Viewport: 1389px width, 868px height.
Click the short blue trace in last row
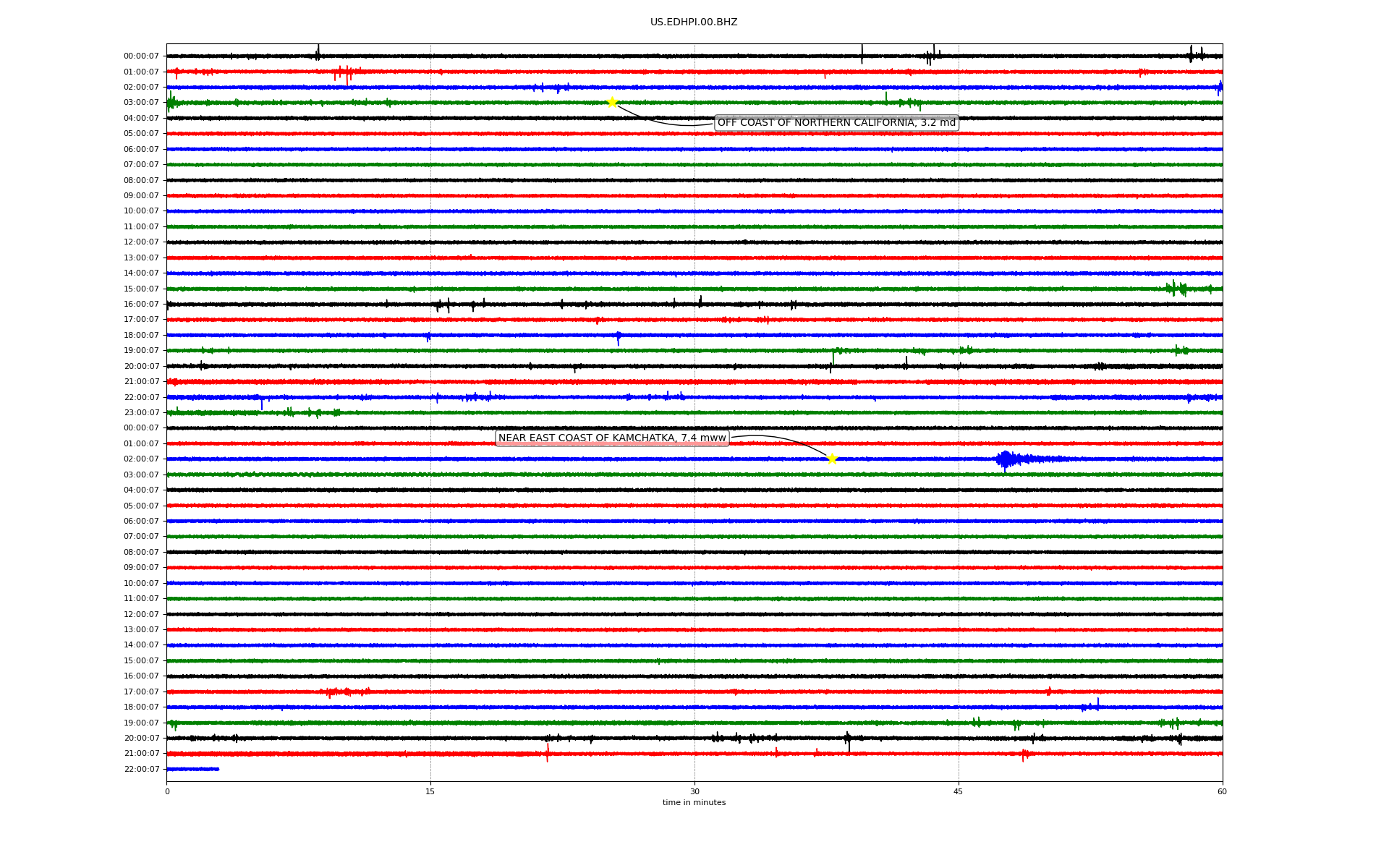pyautogui.click(x=192, y=769)
